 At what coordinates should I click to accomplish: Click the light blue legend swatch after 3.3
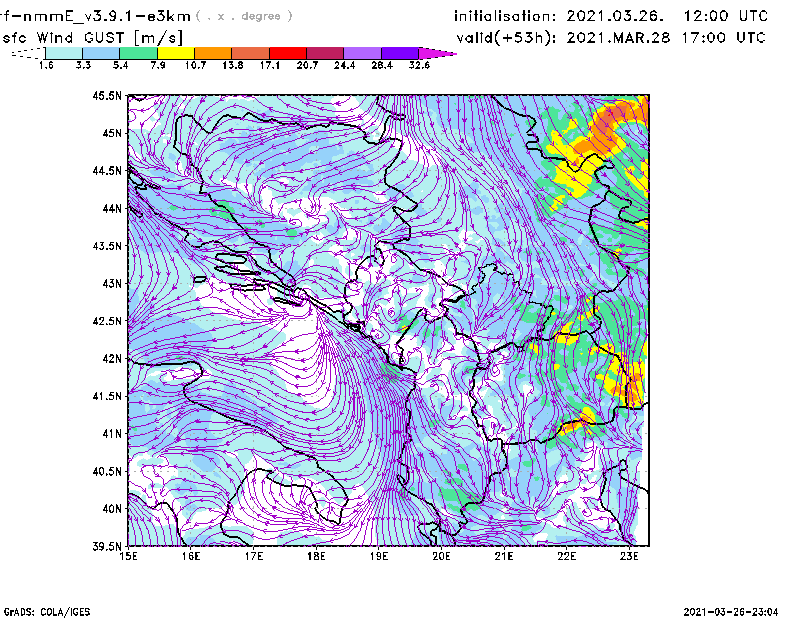coord(101,53)
